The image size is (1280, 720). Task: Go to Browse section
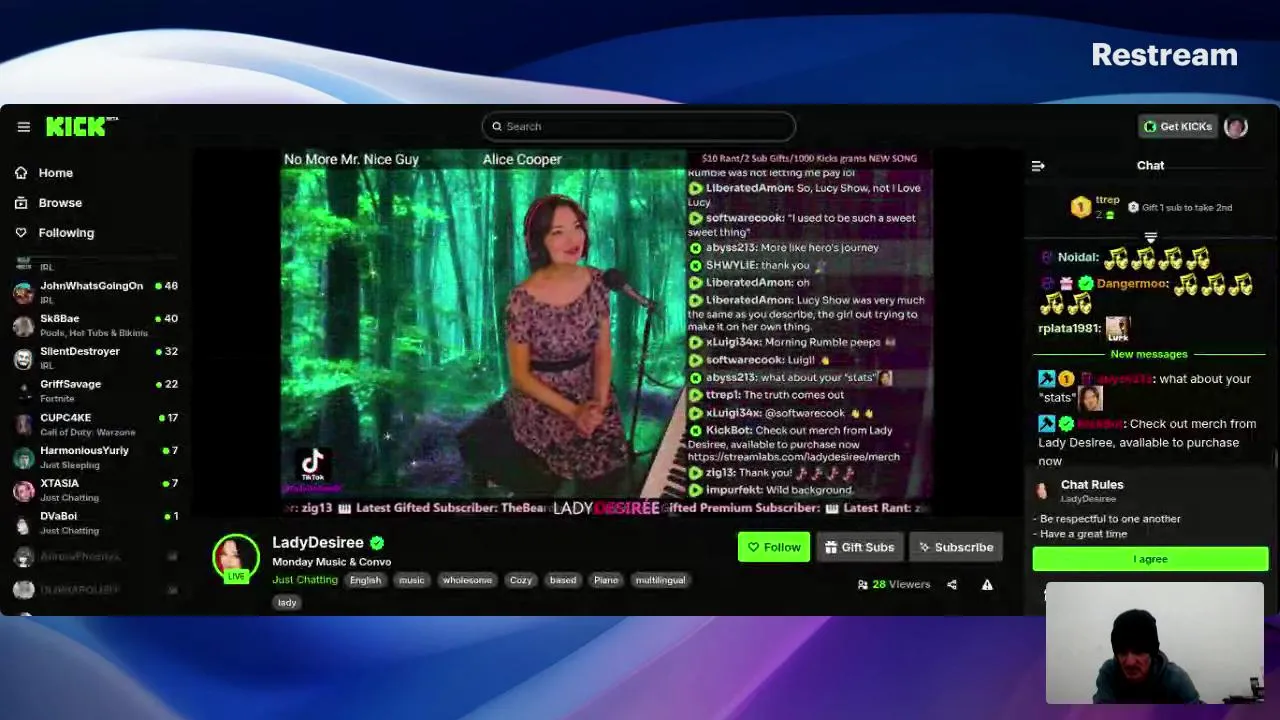[x=60, y=203]
